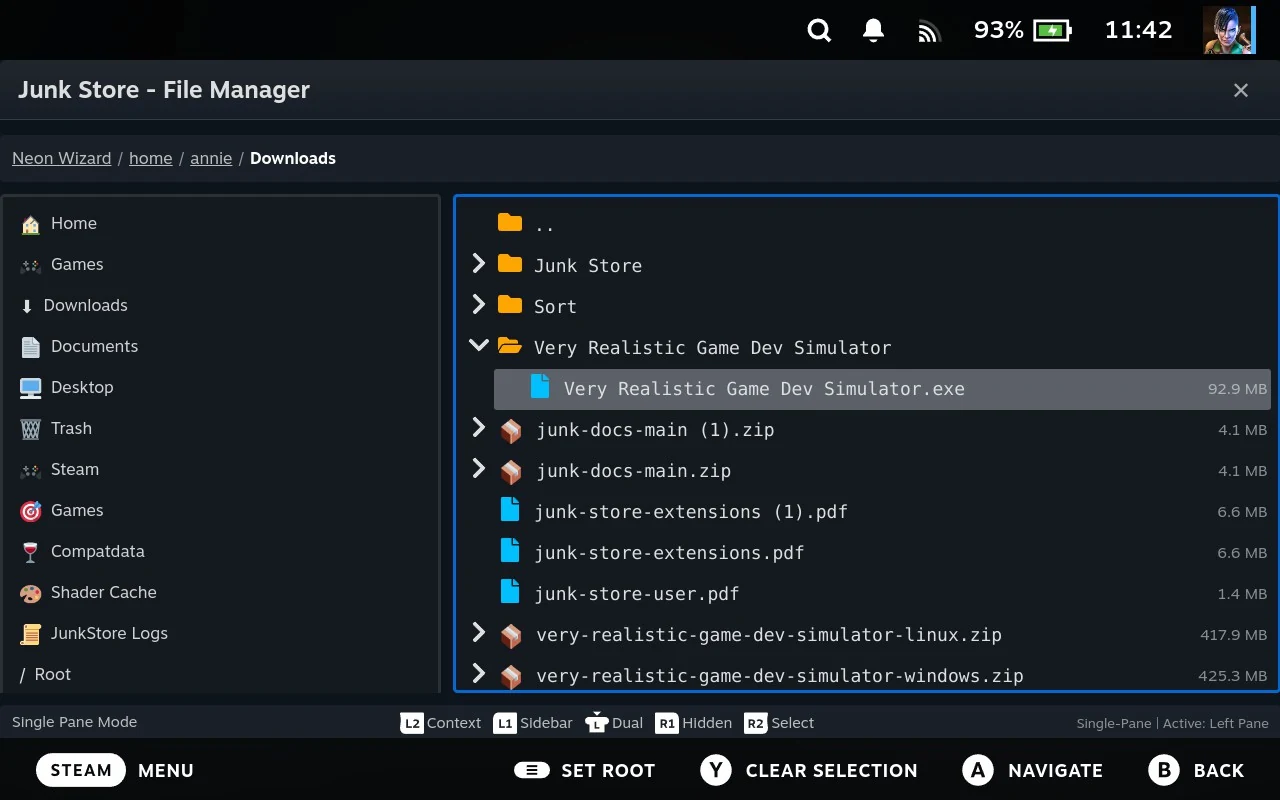1280x800 pixels.
Task: Expand the Sort folder chevron
Action: 478,304
